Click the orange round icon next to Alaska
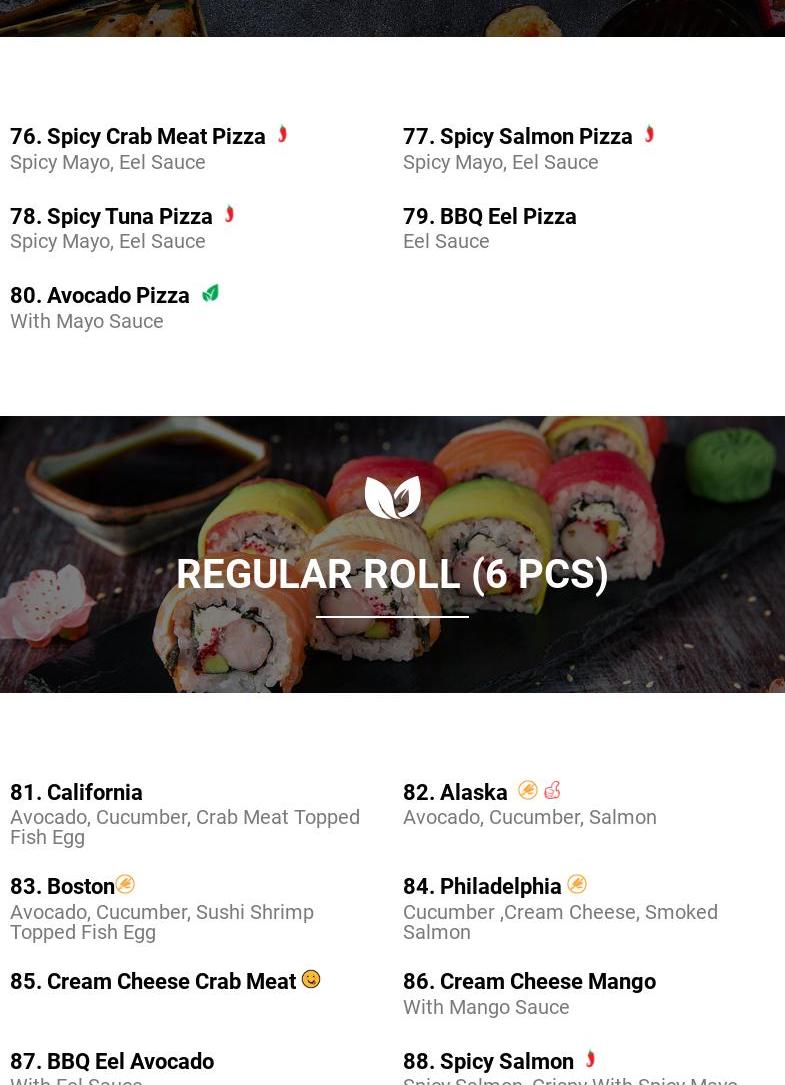Viewport: 785px width, 1085px height. coord(527,790)
